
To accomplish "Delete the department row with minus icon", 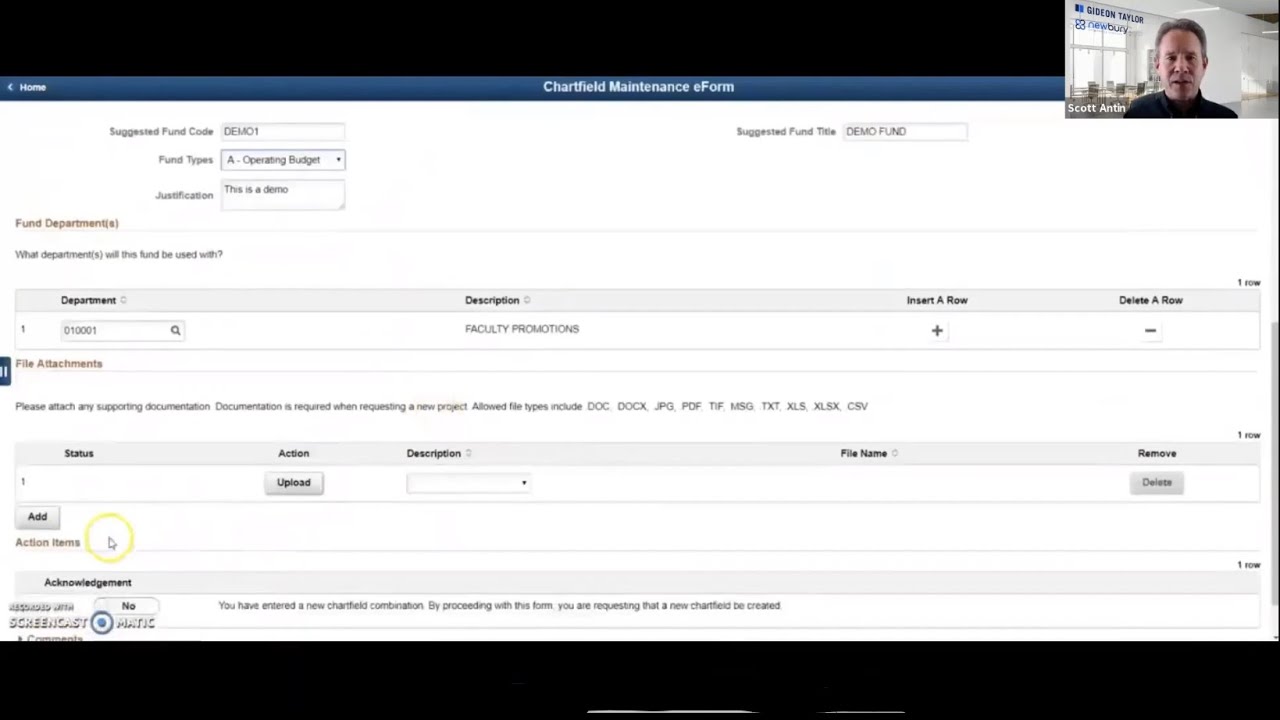I will 1150,330.
